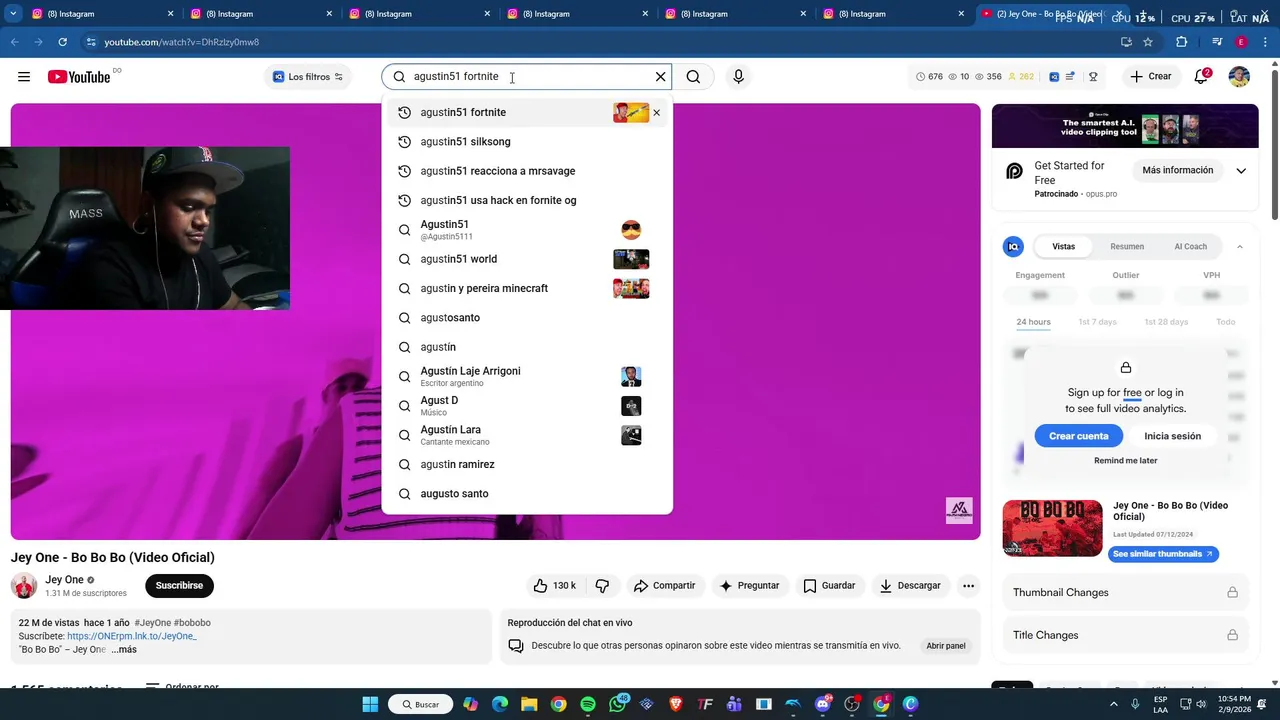This screenshot has height=720, width=1280.
Task: Click 'Más información' on the ad
Action: click(x=1177, y=171)
